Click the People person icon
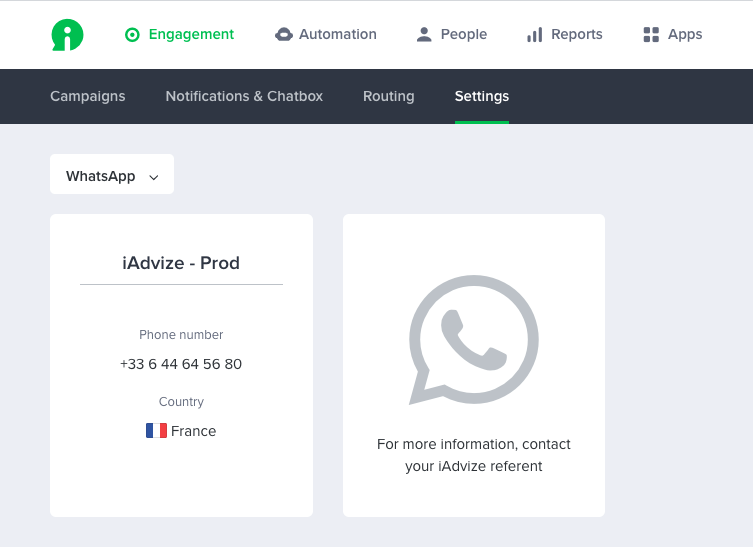 424,35
